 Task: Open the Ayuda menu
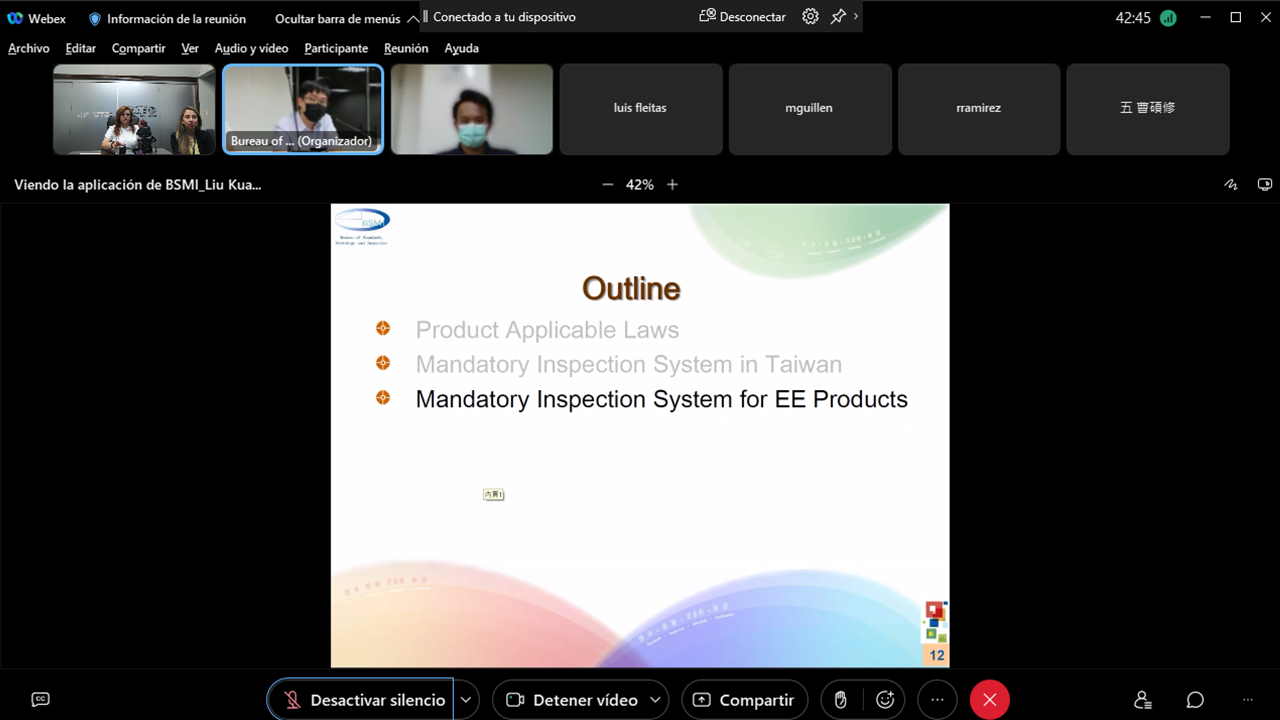pos(461,48)
